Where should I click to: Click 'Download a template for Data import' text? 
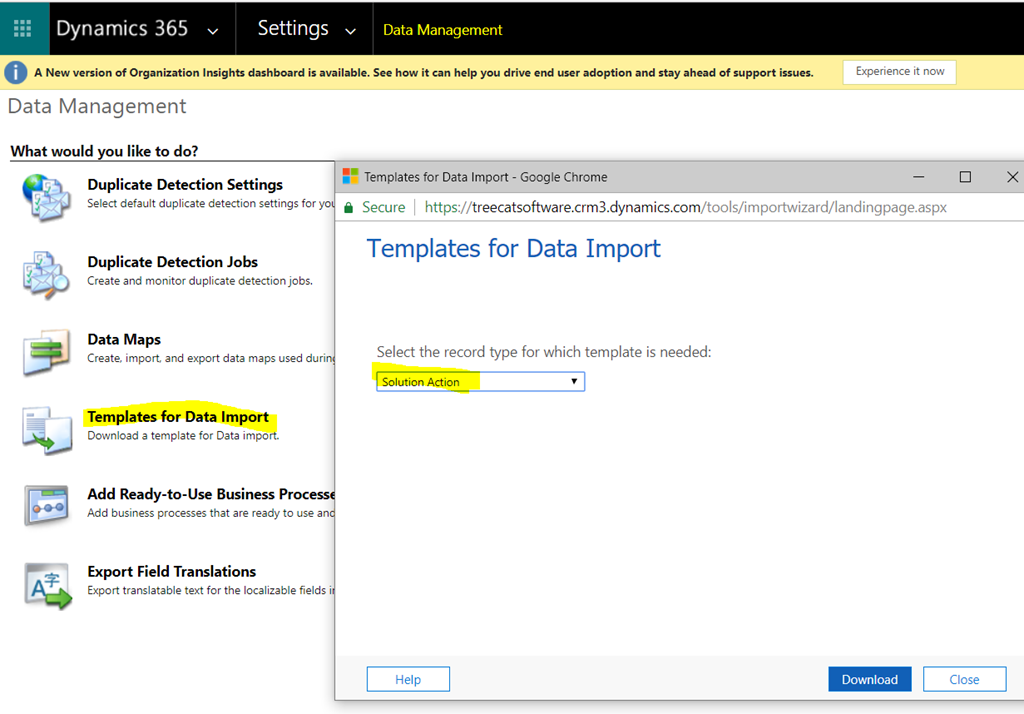click(x=183, y=436)
